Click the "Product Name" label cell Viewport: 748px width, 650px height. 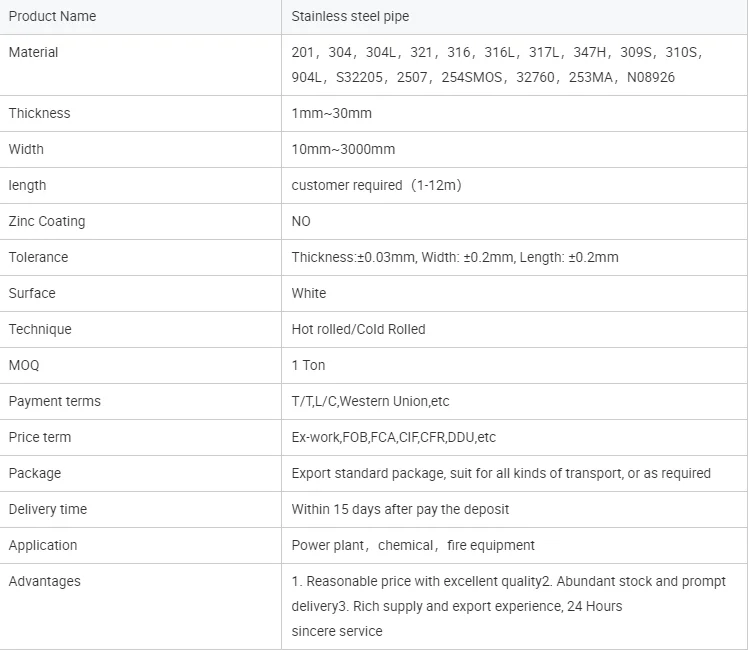52,16
